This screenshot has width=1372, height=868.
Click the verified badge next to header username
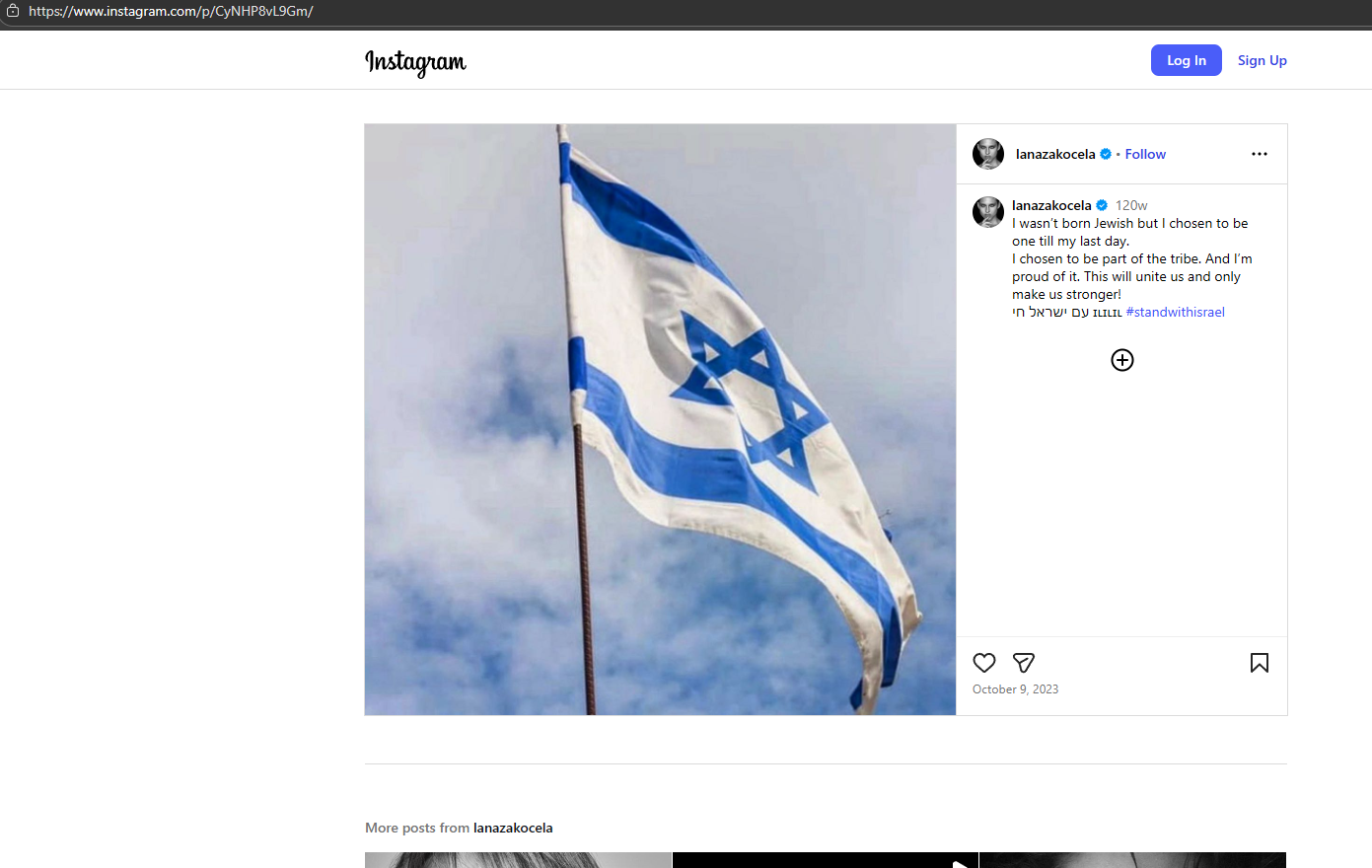tap(1106, 154)
